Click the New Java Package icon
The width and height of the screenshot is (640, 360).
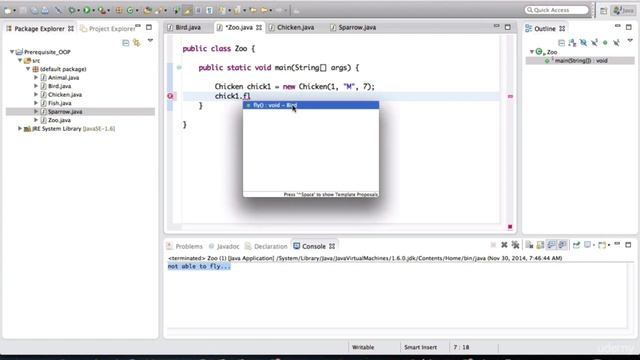118,10
